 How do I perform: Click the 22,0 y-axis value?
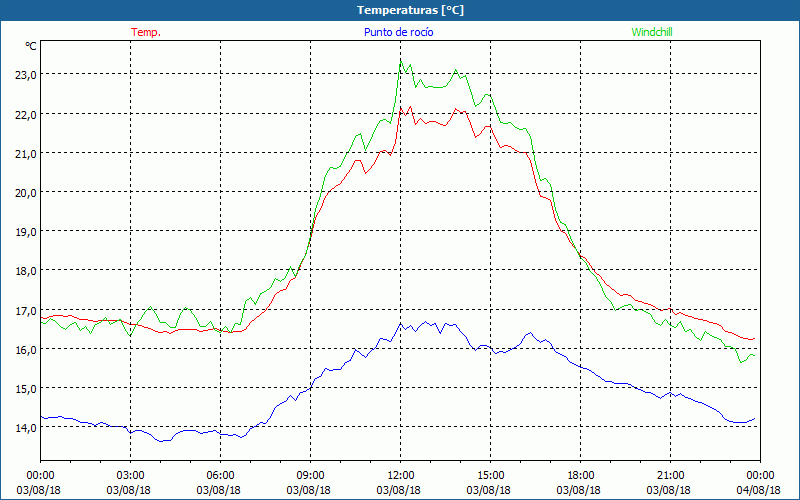point(26,115)
